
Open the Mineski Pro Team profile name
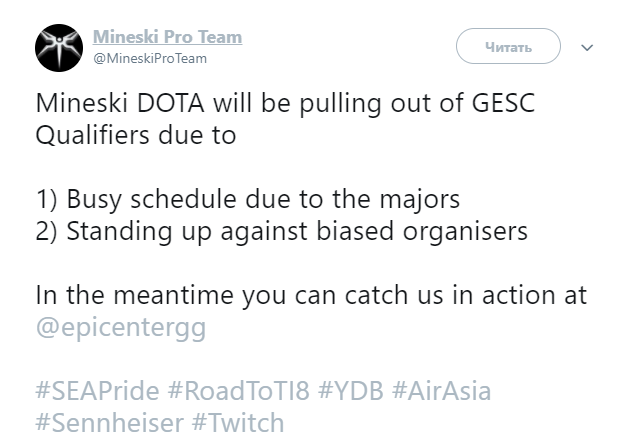(x=168, y=37)
